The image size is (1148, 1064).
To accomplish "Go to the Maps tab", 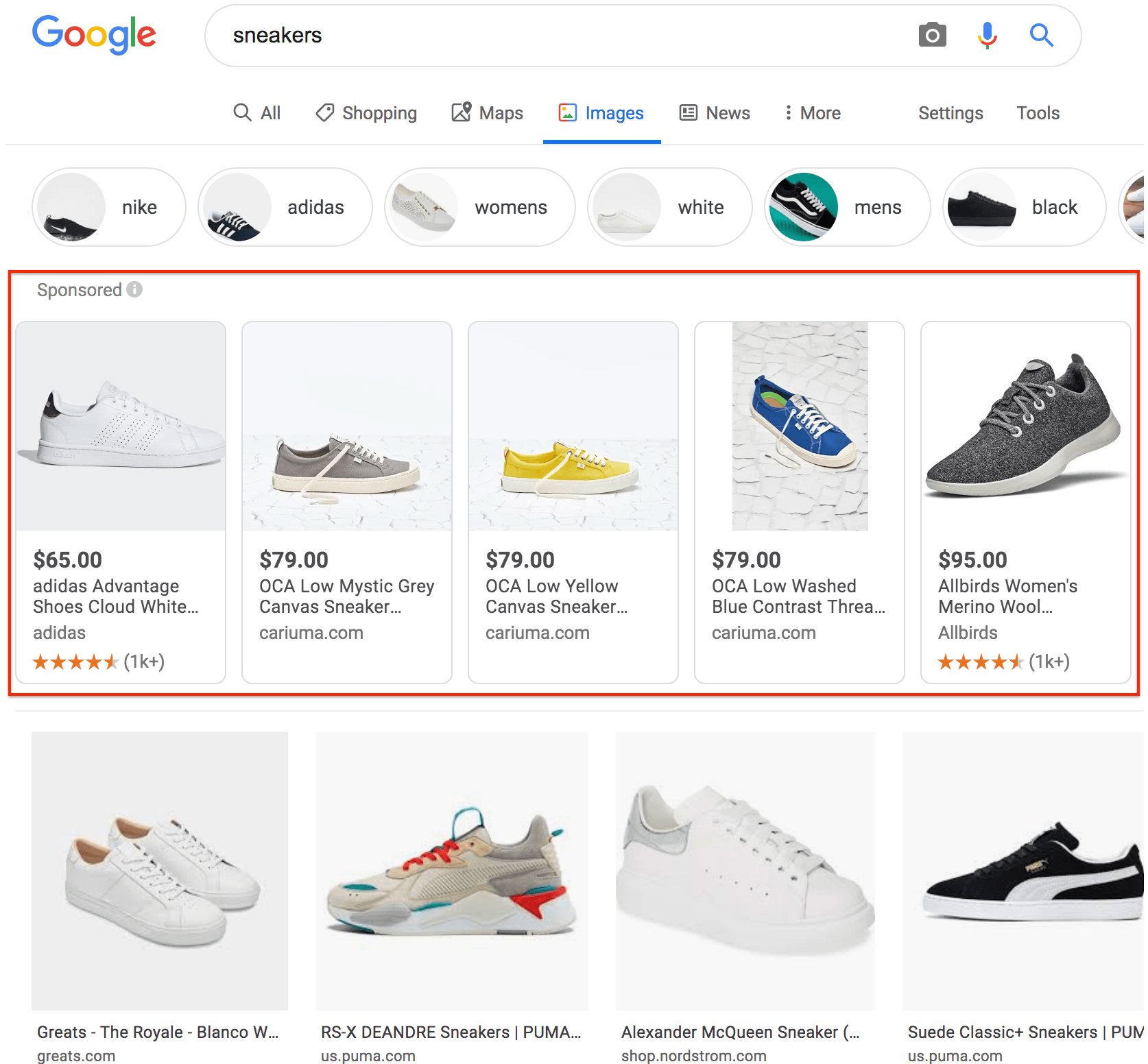I will [x=488, y=113].
